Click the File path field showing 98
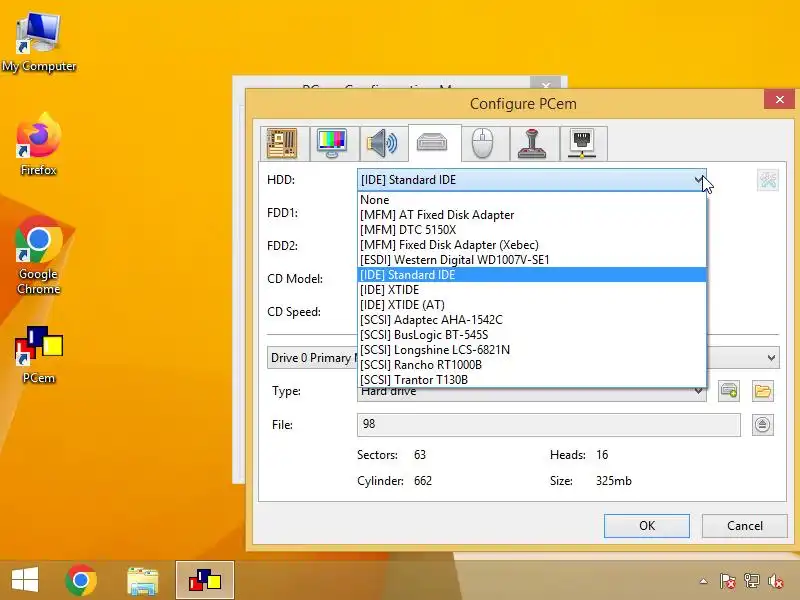800x600 pixels. 548,424
